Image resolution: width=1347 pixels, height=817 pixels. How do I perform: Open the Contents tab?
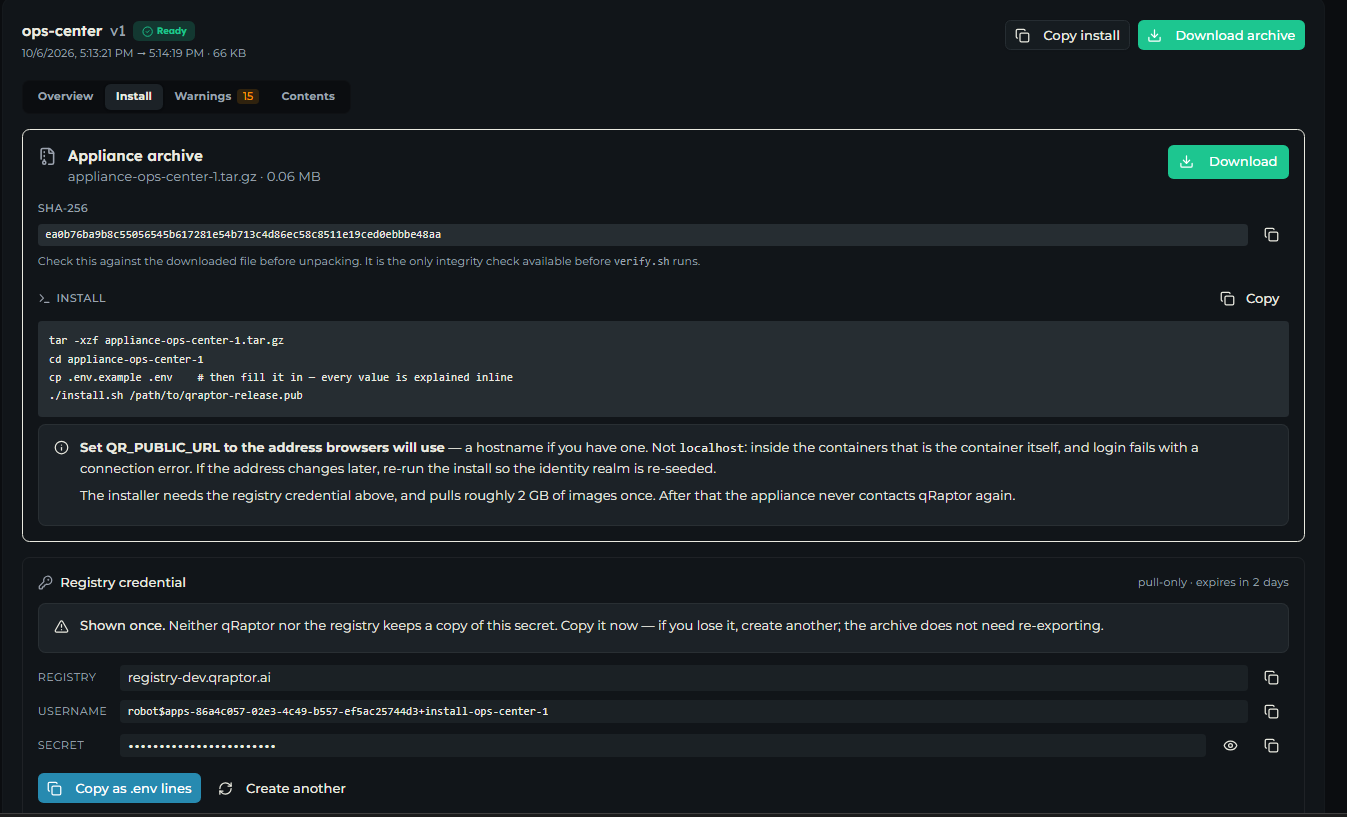coord(308,97)
